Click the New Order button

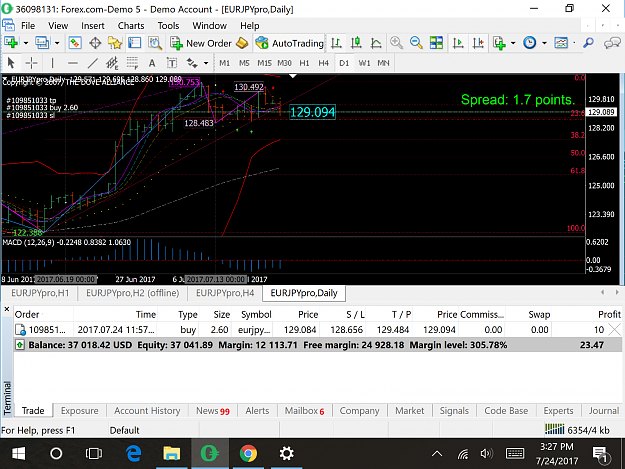pos(201,43)
